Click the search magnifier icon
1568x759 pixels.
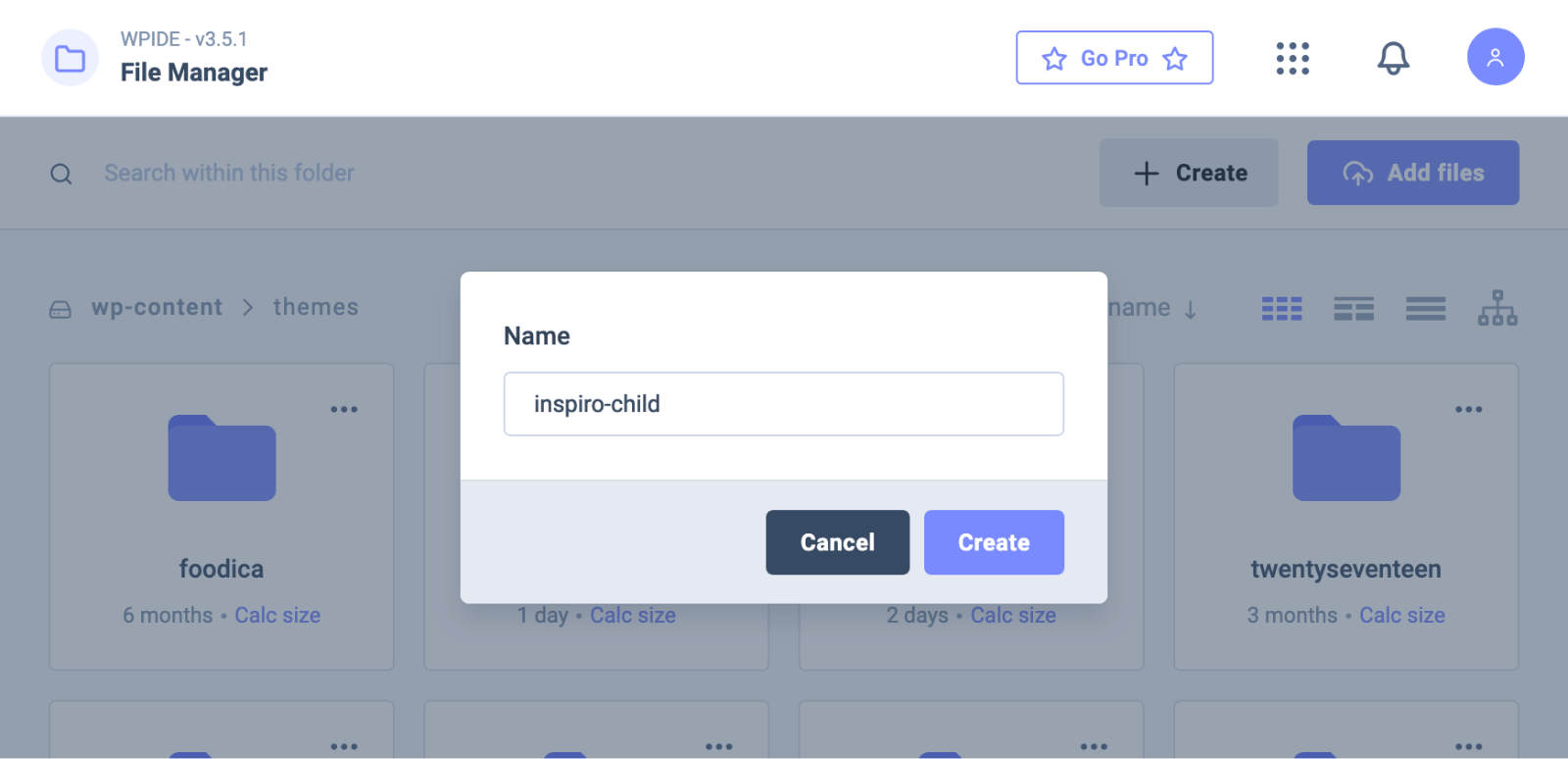[x=61, y=174]
